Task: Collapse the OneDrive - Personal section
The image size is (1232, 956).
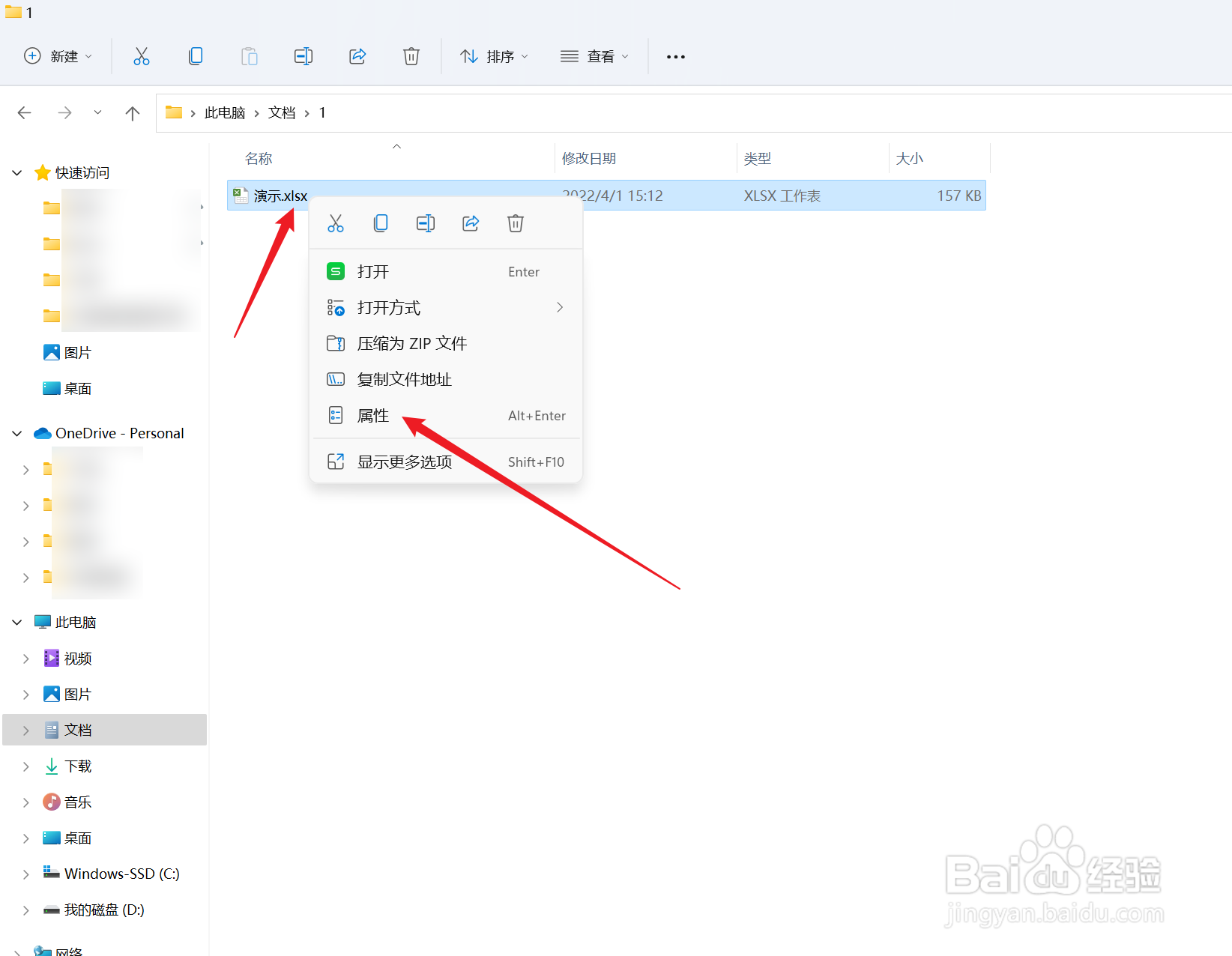Action: [x=17, y=434]
